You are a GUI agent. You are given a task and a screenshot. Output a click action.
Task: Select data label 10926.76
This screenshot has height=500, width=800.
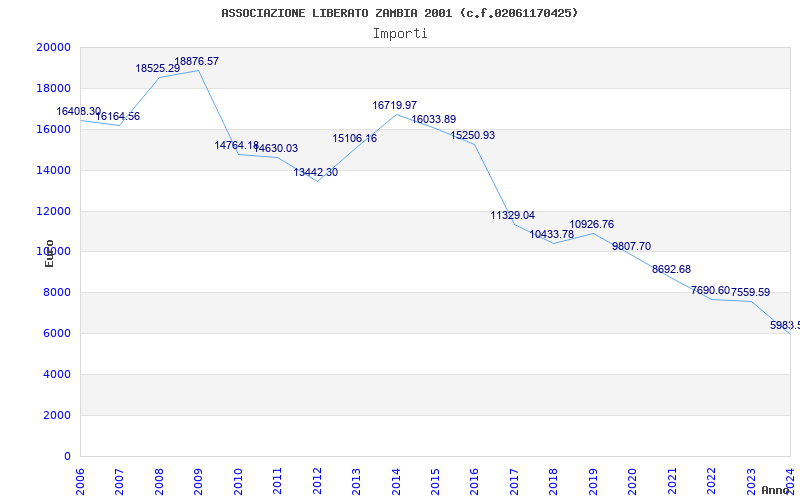tap(592, 224)
